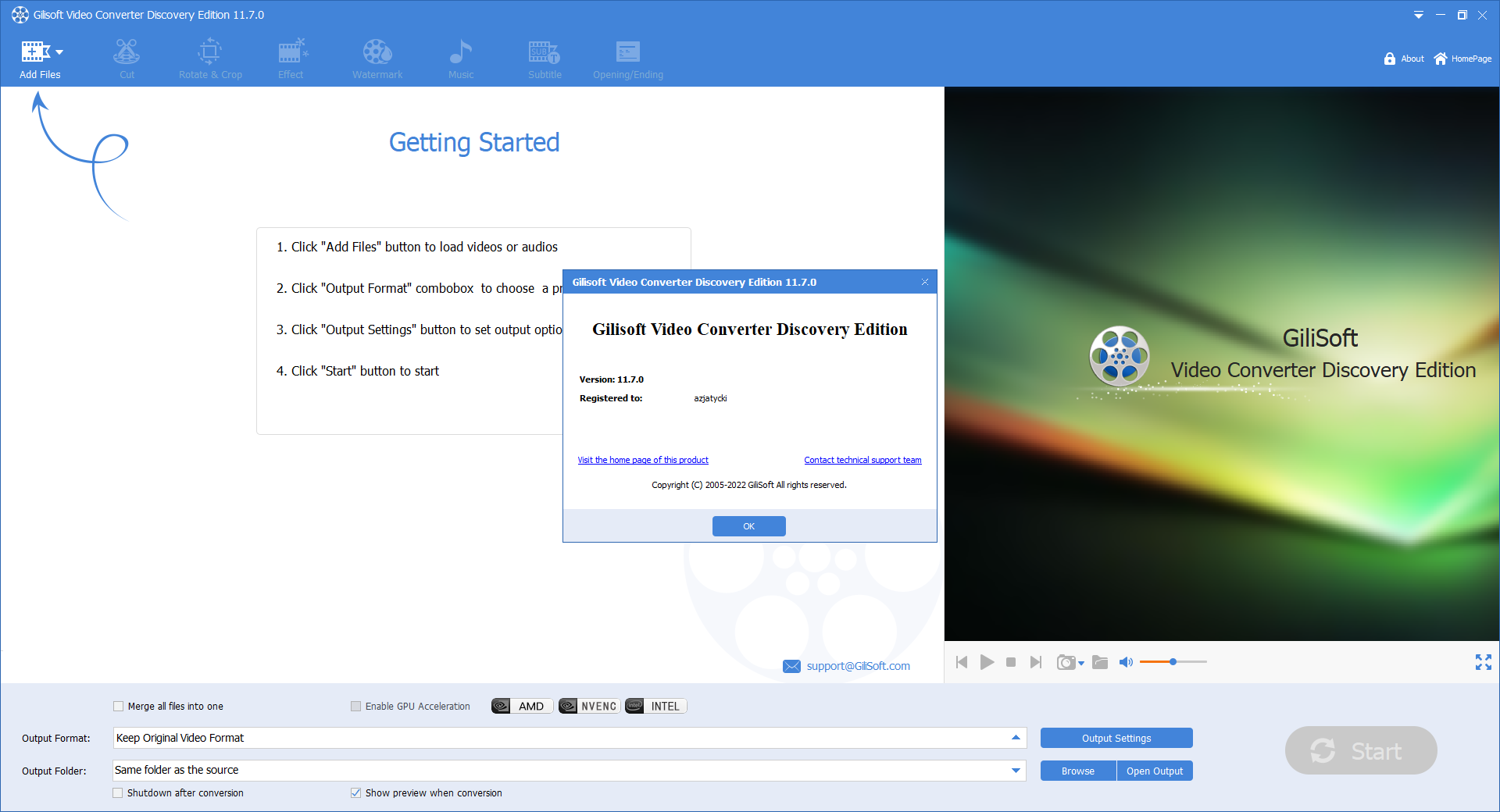
Task: Skip to previous track in player
Action: click(962, 662)
